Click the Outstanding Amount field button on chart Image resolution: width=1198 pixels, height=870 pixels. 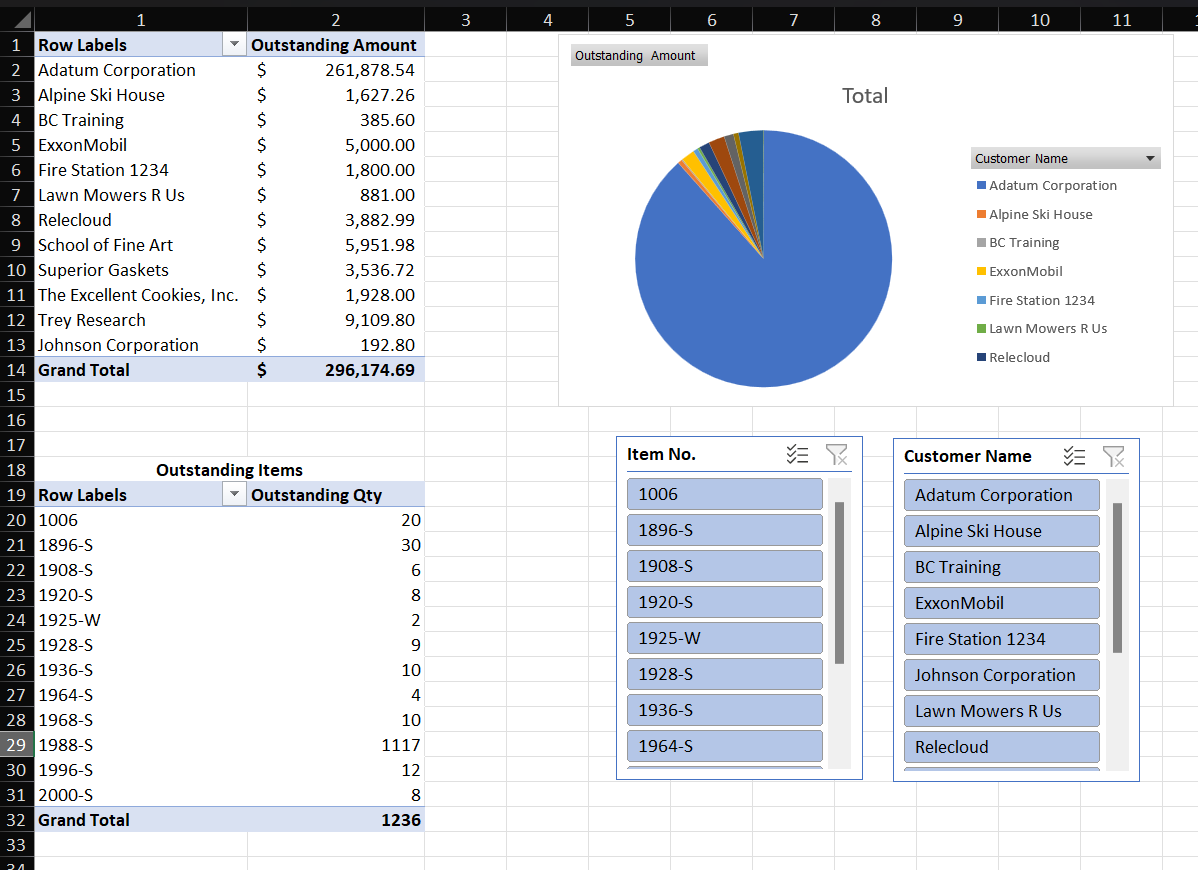point(638,55)
